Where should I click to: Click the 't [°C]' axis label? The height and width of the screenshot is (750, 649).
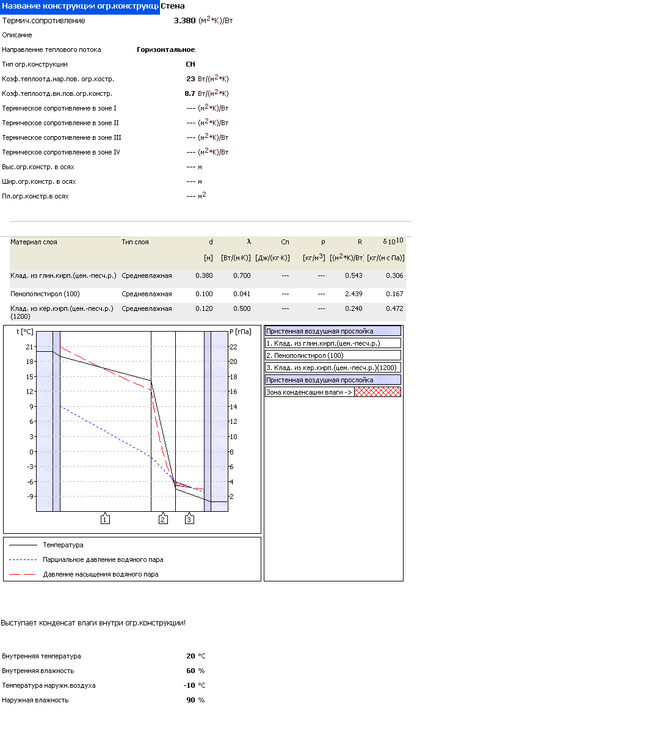point(25,332)
